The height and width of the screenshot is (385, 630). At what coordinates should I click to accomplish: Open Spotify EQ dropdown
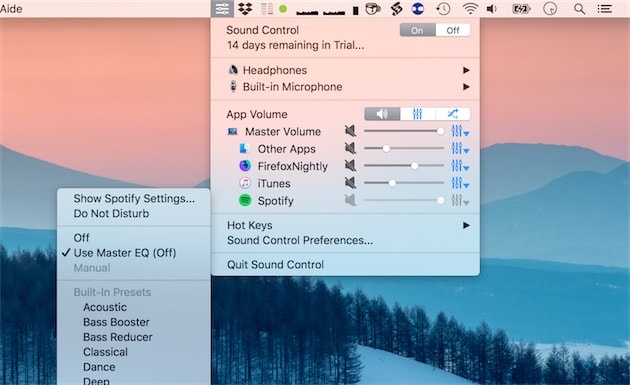coord(460,200)
